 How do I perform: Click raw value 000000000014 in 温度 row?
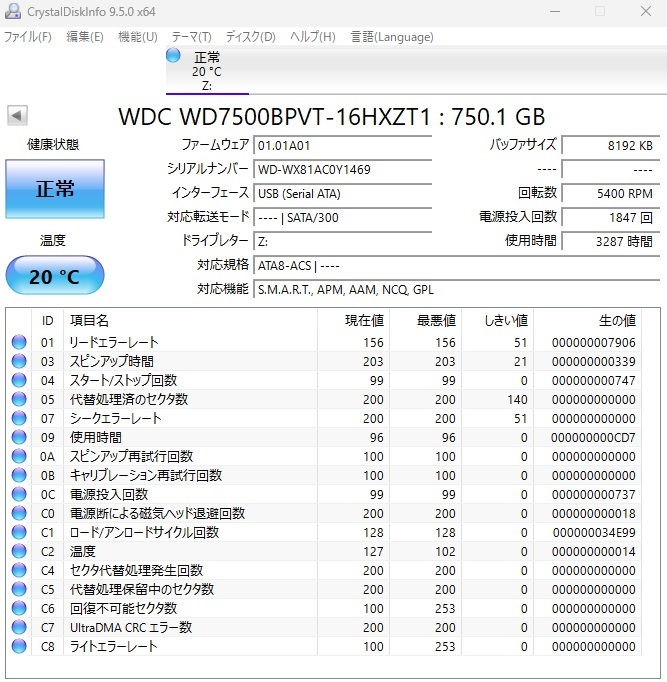coord(594,552)
